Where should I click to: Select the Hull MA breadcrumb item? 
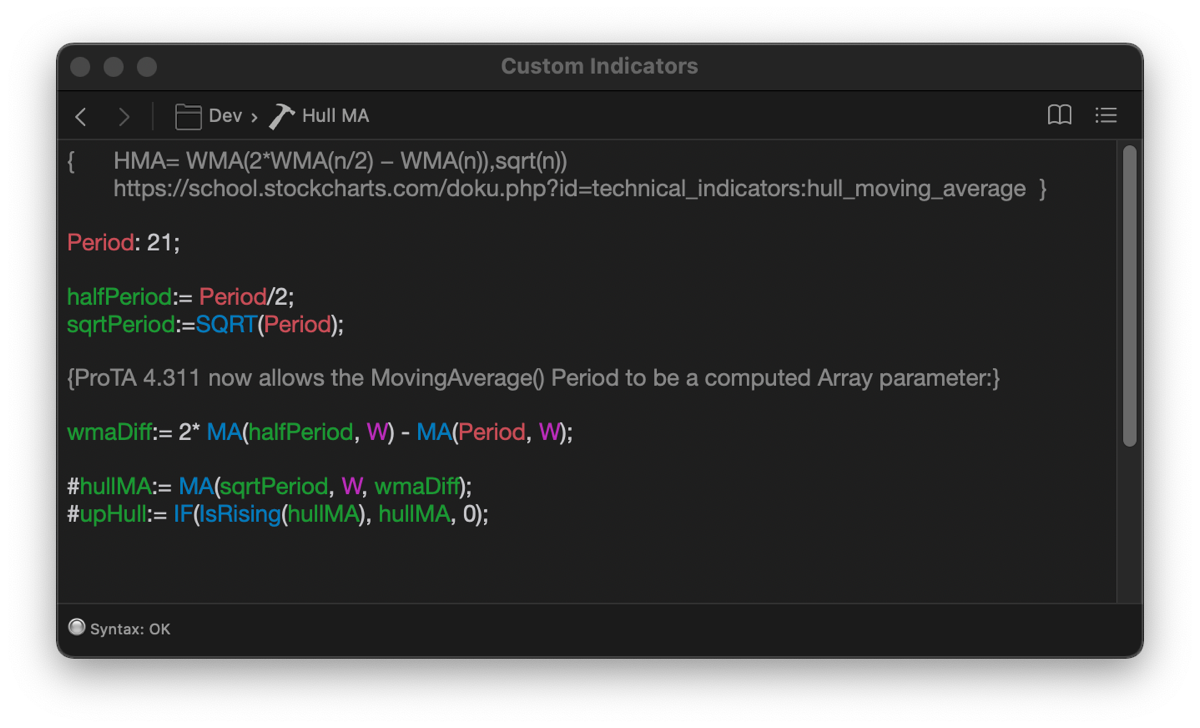(x=335, y=116)
